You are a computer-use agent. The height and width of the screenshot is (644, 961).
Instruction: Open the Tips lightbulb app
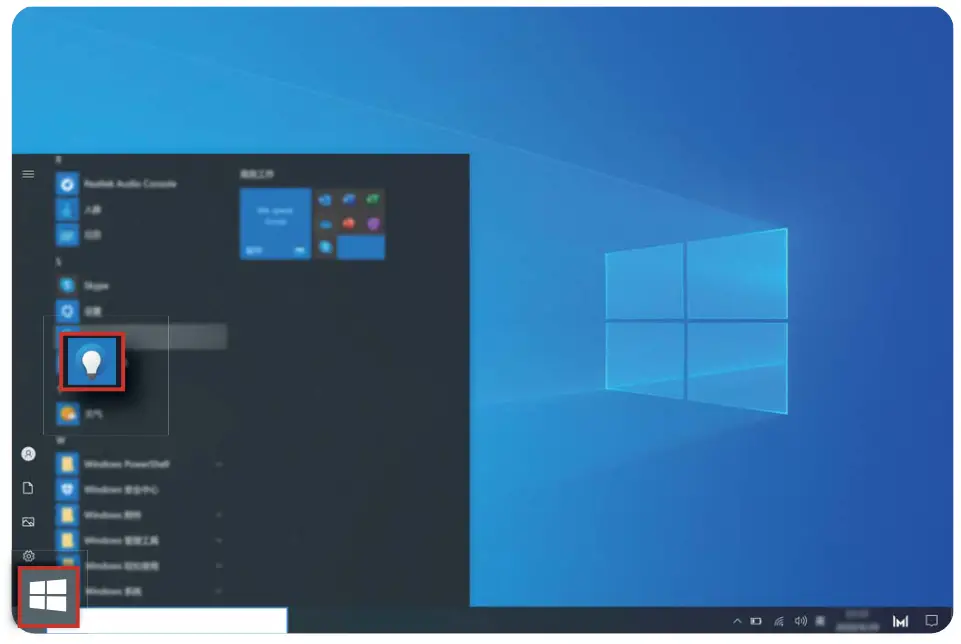point(92,362)
